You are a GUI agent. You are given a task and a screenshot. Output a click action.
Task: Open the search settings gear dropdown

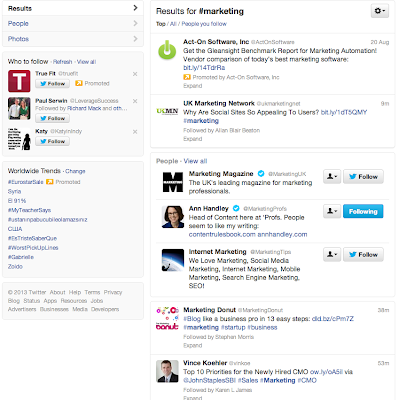pos(380,11)
